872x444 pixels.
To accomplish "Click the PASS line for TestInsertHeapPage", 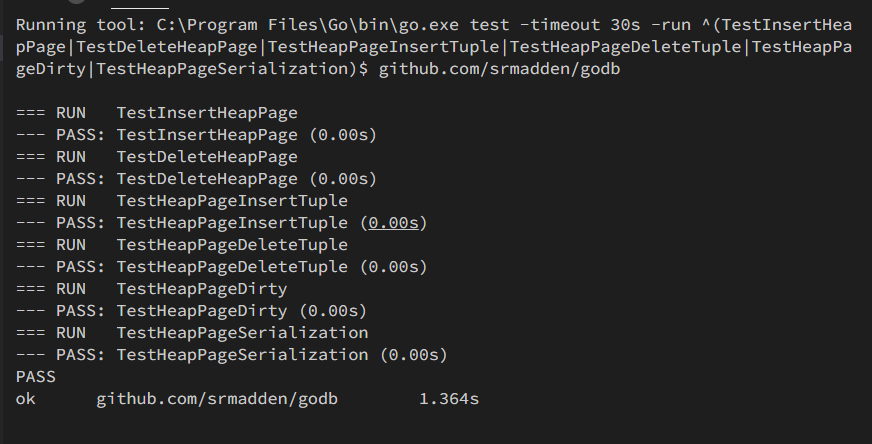I will click(196, 135).
